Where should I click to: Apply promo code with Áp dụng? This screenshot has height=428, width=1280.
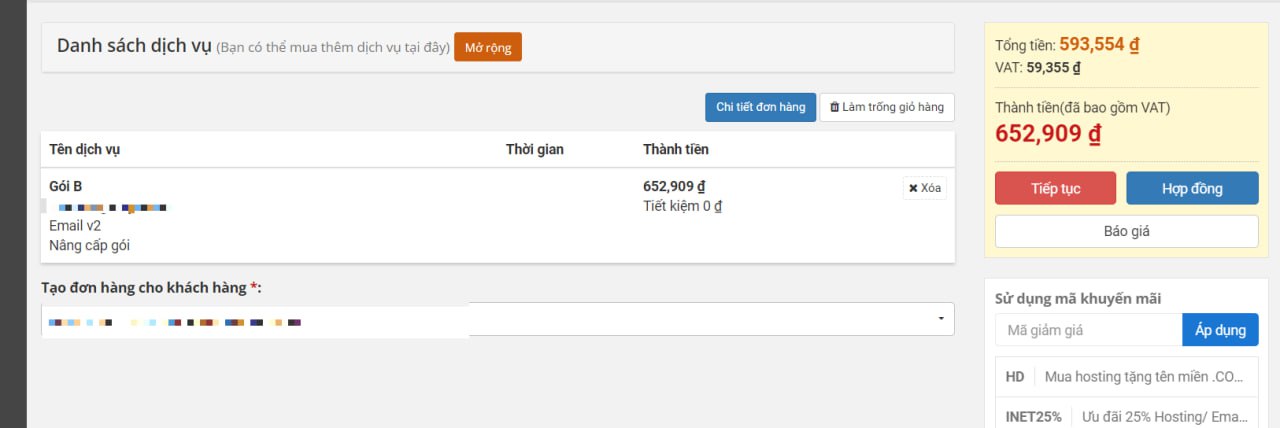point(1220,330)
